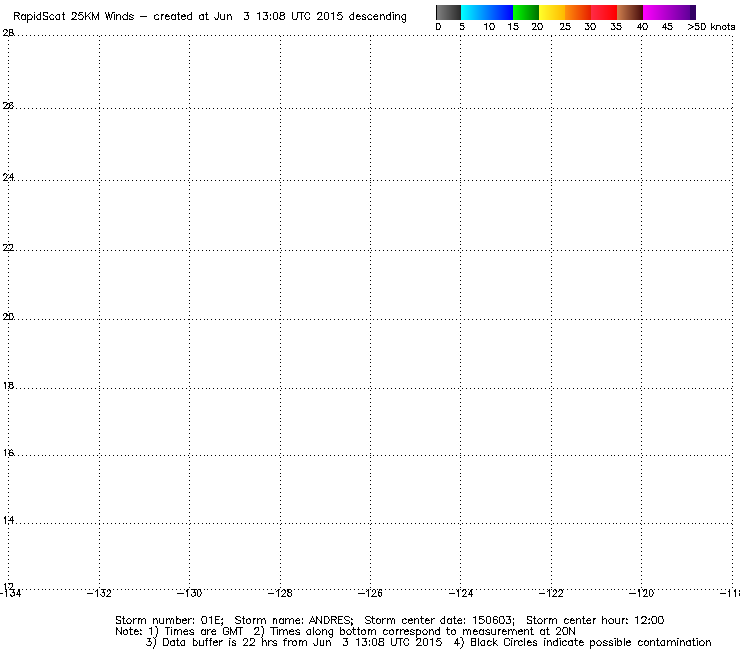
Task: Click the 14 latitude axis label
Action: click(x=8, y=521)
